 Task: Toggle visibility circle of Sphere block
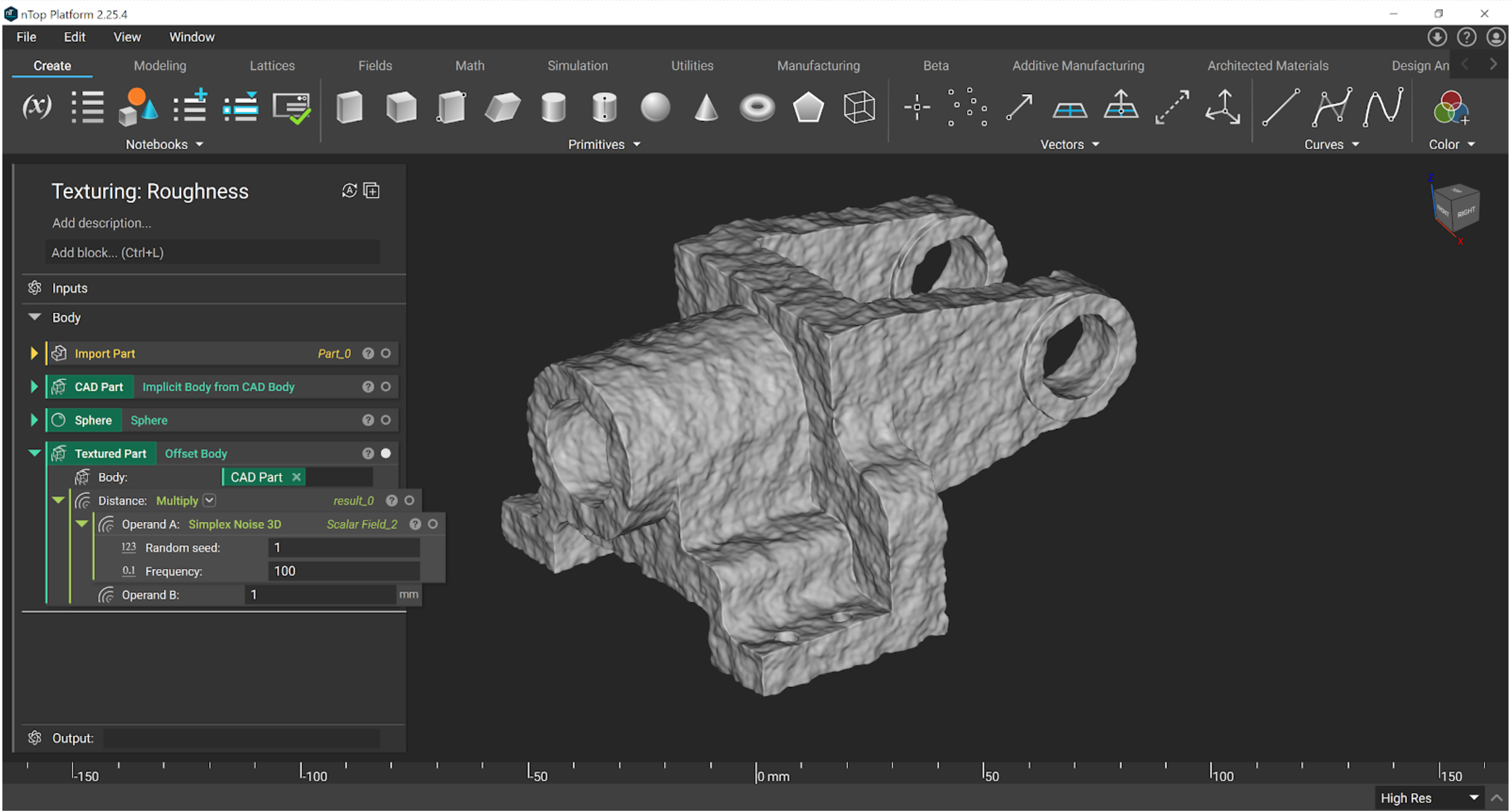point(386,421)
